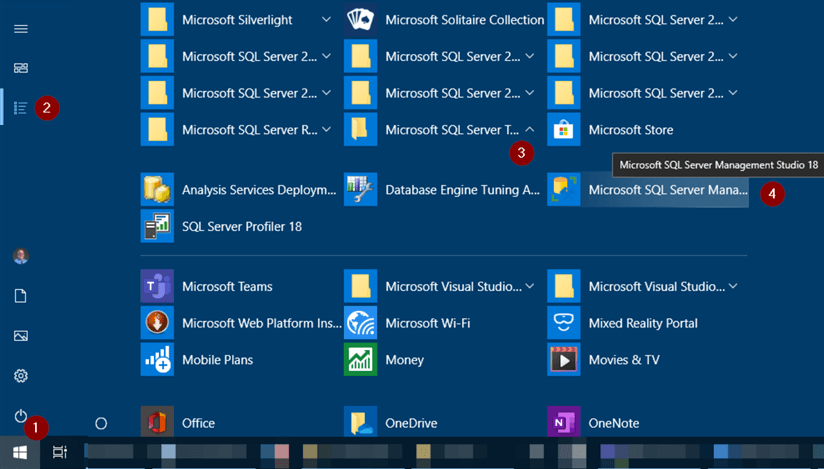Open Microsoft Teams icon
This screenshot has width=824, height=469.
coord(157,287)
